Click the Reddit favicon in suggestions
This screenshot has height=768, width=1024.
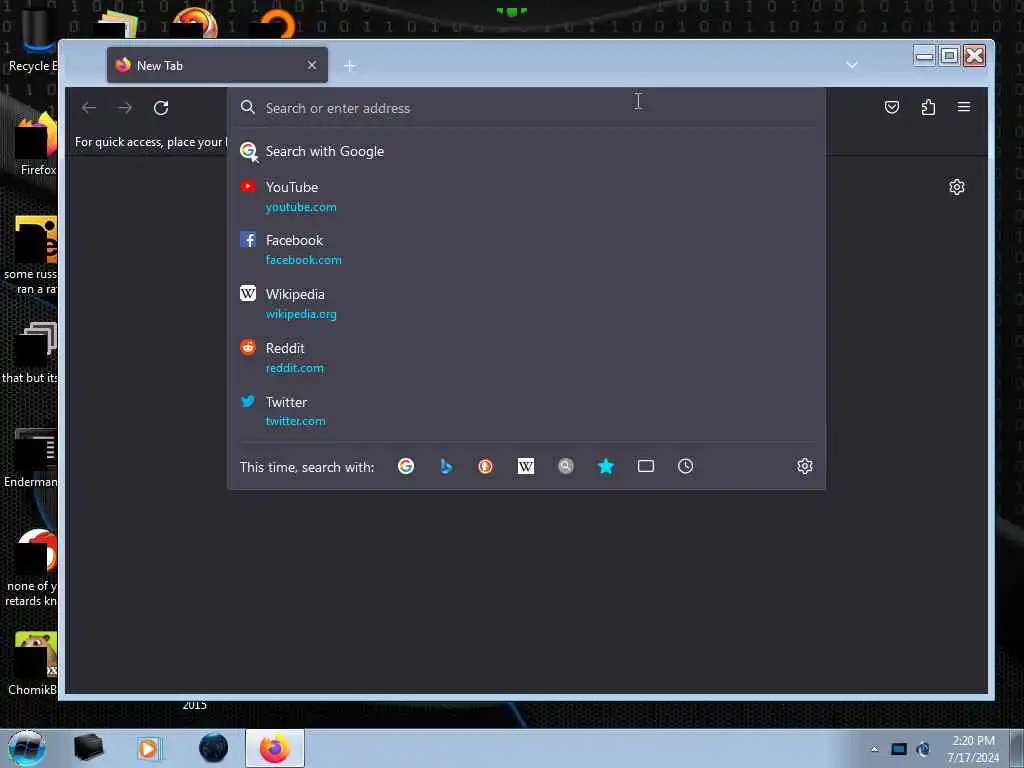point(248,347)
